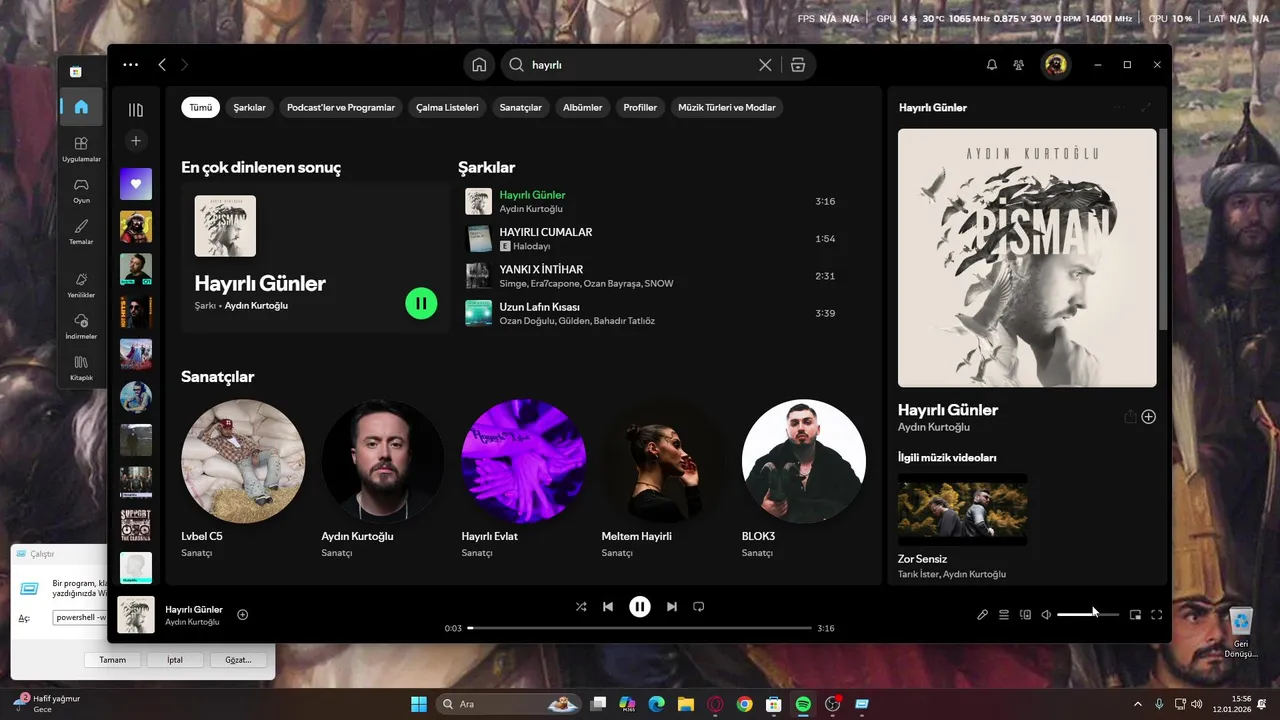Image resolution: width=1280 pixels, height=720 pixels.
Task: Click the Aç input field in Çalıştır
Action: click(x=80, y=618)
